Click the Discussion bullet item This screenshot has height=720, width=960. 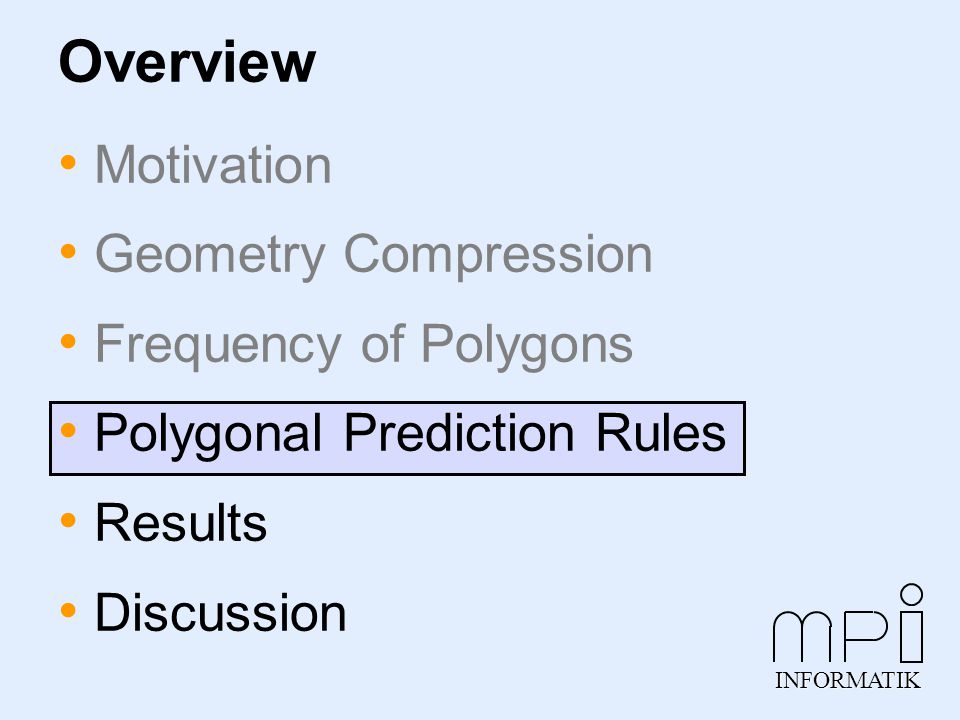[221, 612]
